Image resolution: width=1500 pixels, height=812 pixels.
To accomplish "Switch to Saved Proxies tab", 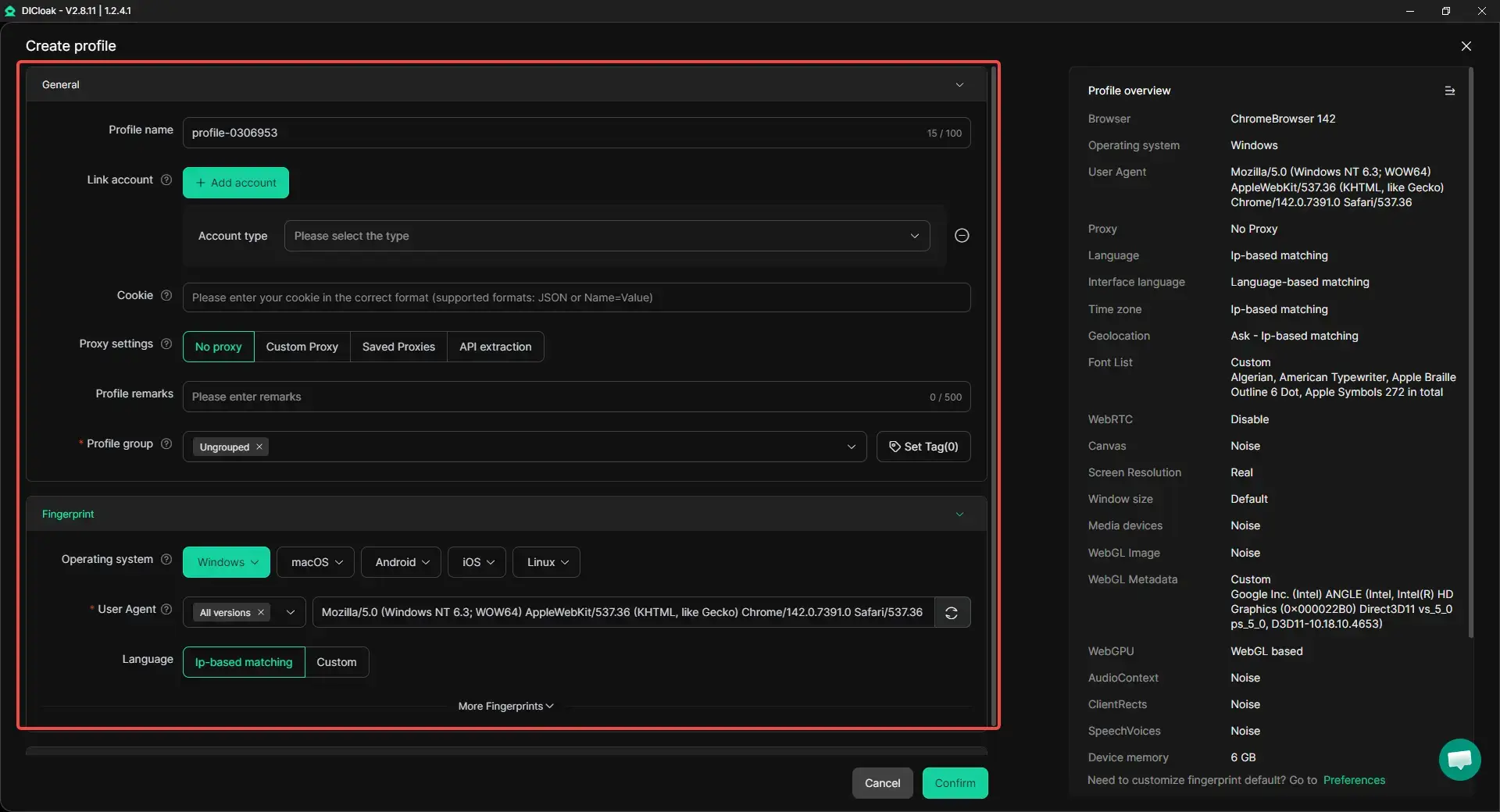I will point(398,347).
